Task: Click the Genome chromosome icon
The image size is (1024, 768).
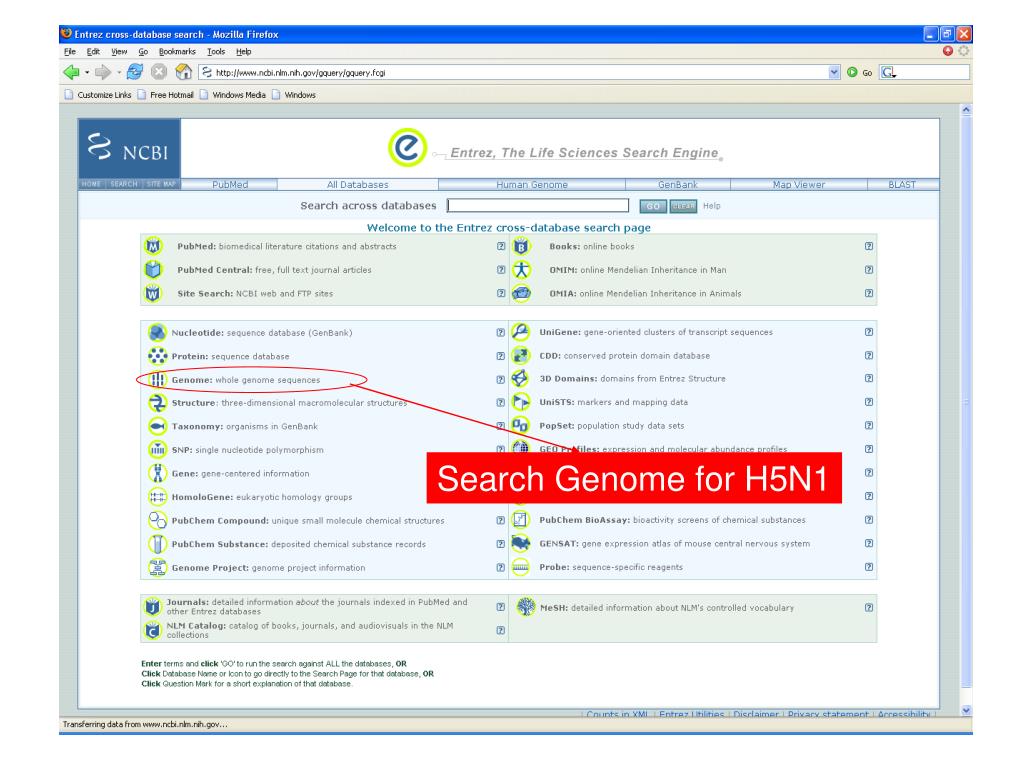Action: (157, 379)
